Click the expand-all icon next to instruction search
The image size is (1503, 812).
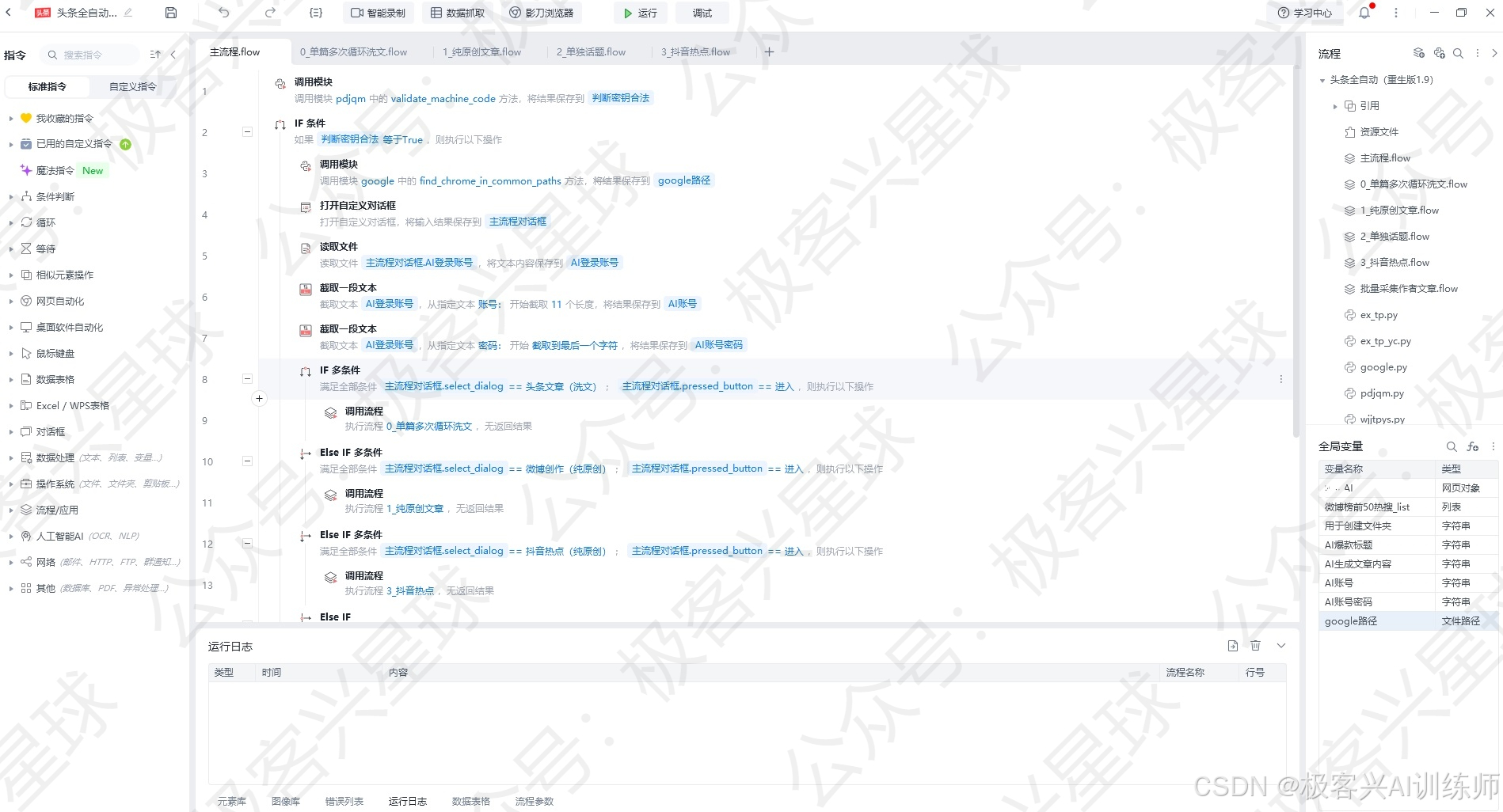click(155, 55)
